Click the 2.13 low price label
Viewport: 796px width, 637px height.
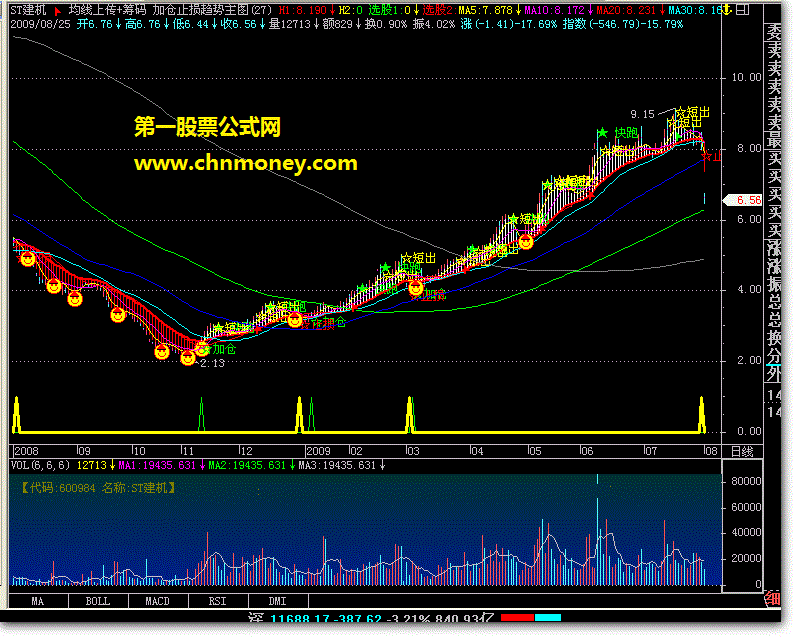tap(212, 363)
